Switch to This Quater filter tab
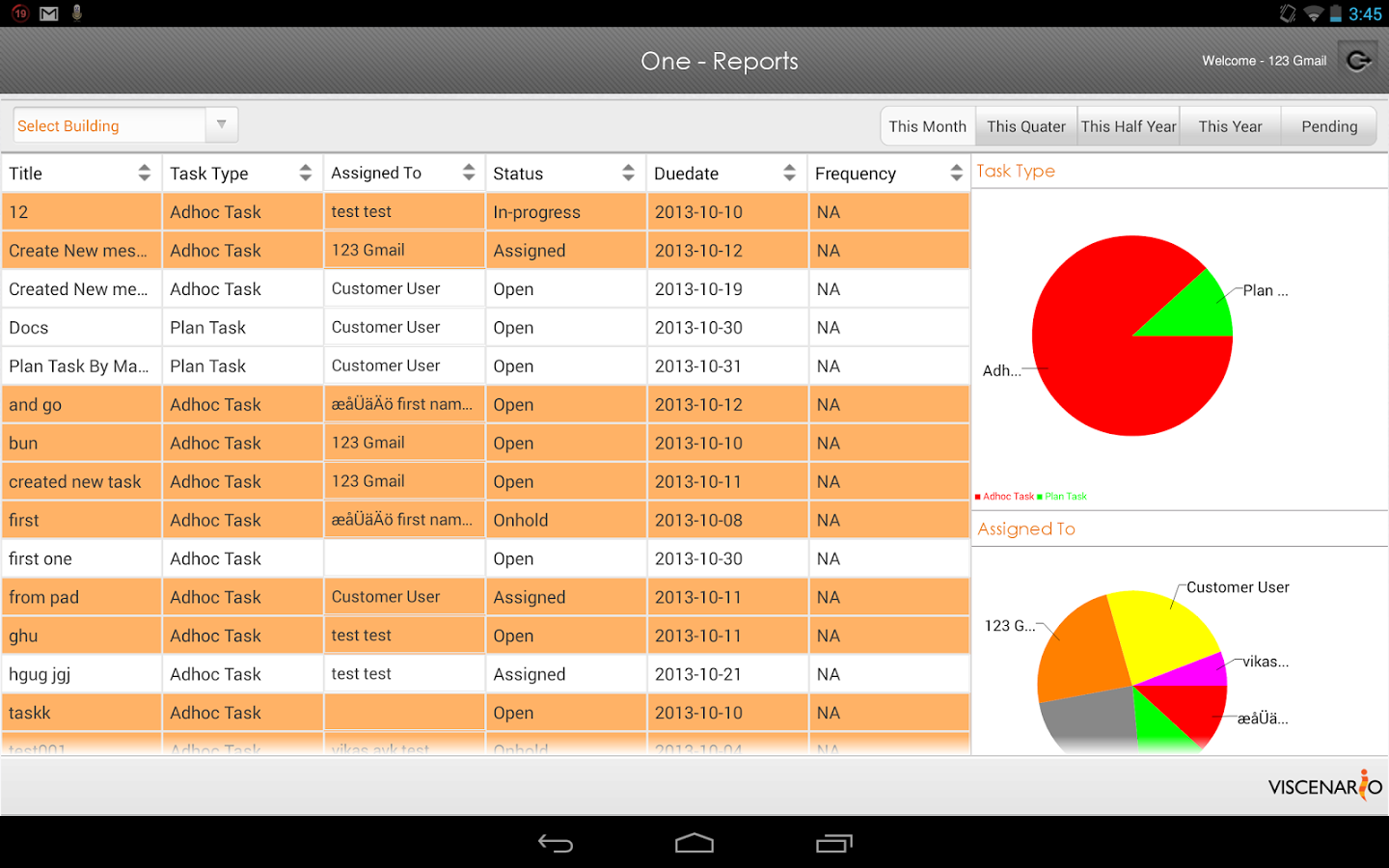 [1026, 126]
